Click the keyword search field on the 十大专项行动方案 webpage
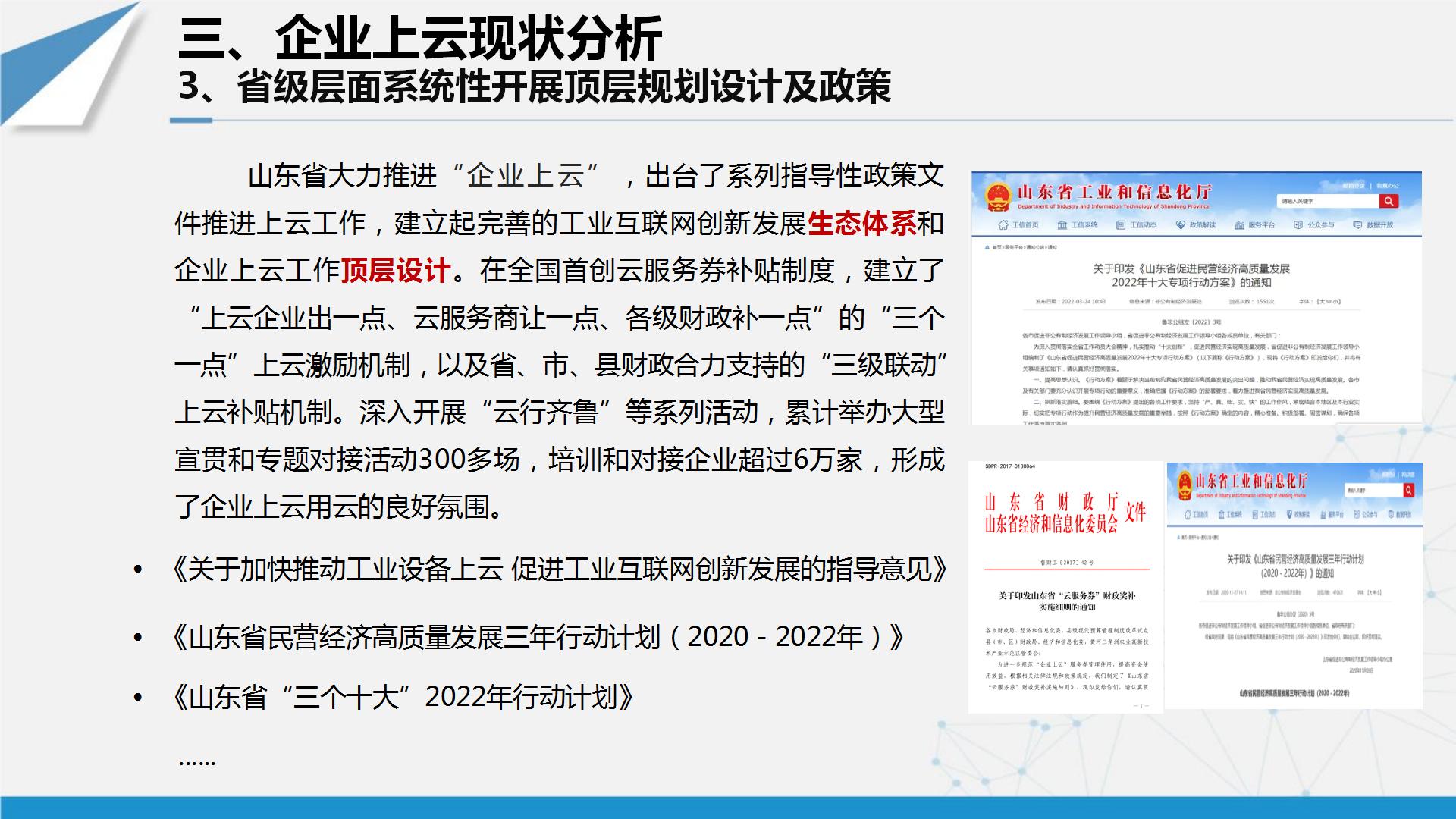Image resolution: width=1456 pixels, height=819 pixels. (1328, 201)
